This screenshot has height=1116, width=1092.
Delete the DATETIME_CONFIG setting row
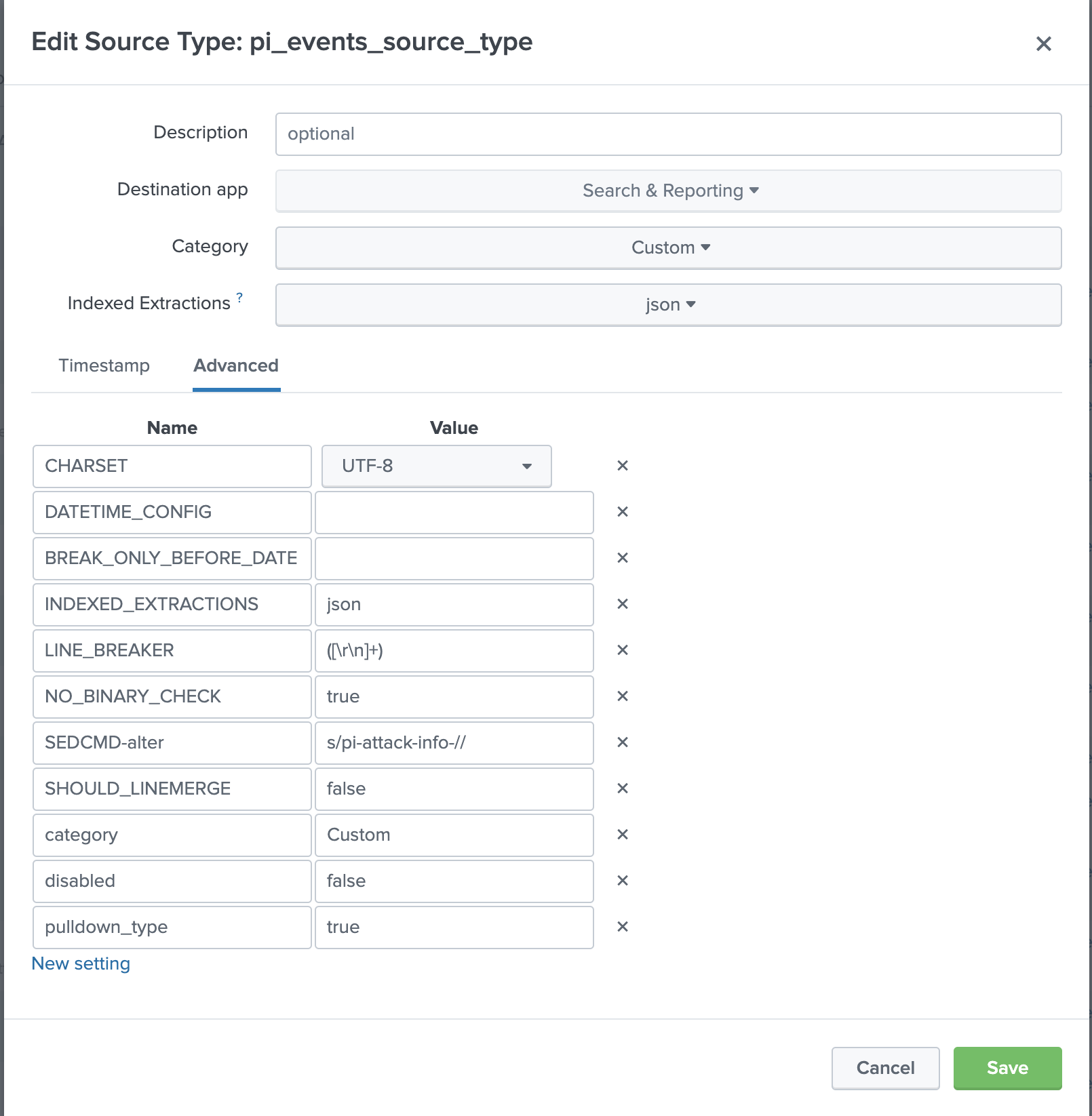pos(623,512)
